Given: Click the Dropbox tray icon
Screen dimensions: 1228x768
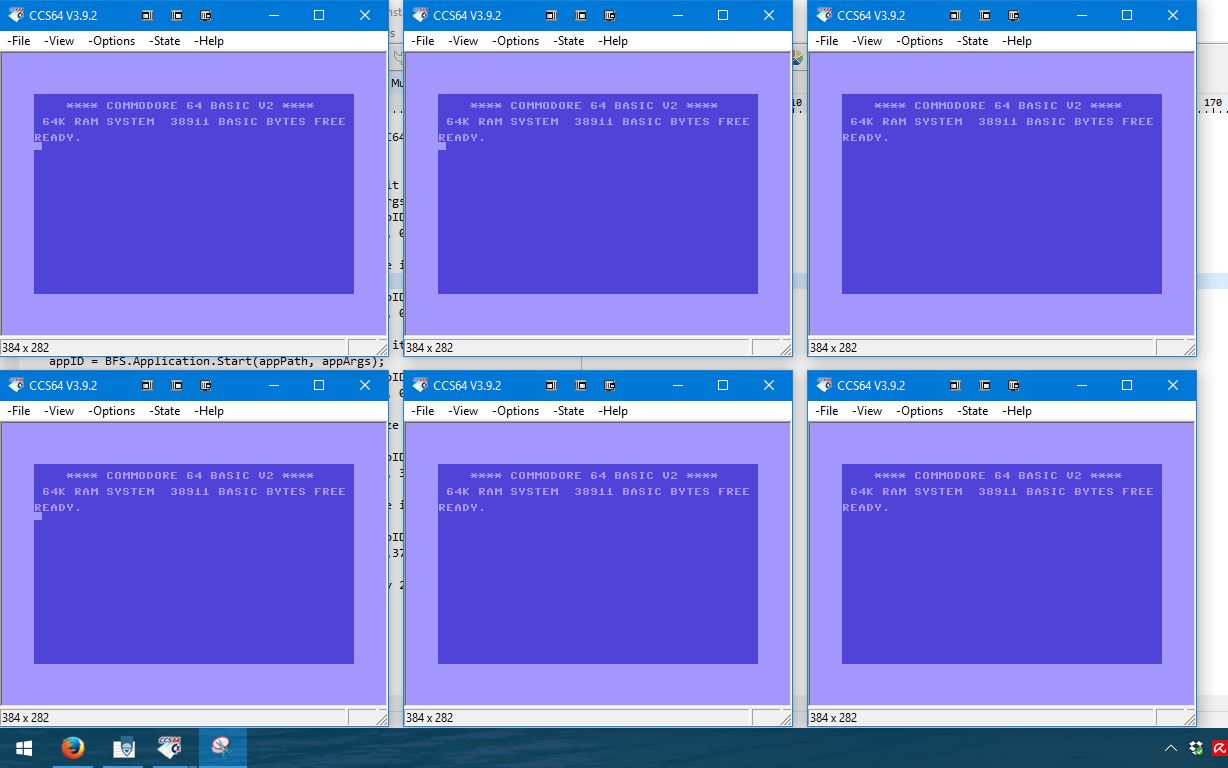Looking at the screenshot, I should point(1196,748).
